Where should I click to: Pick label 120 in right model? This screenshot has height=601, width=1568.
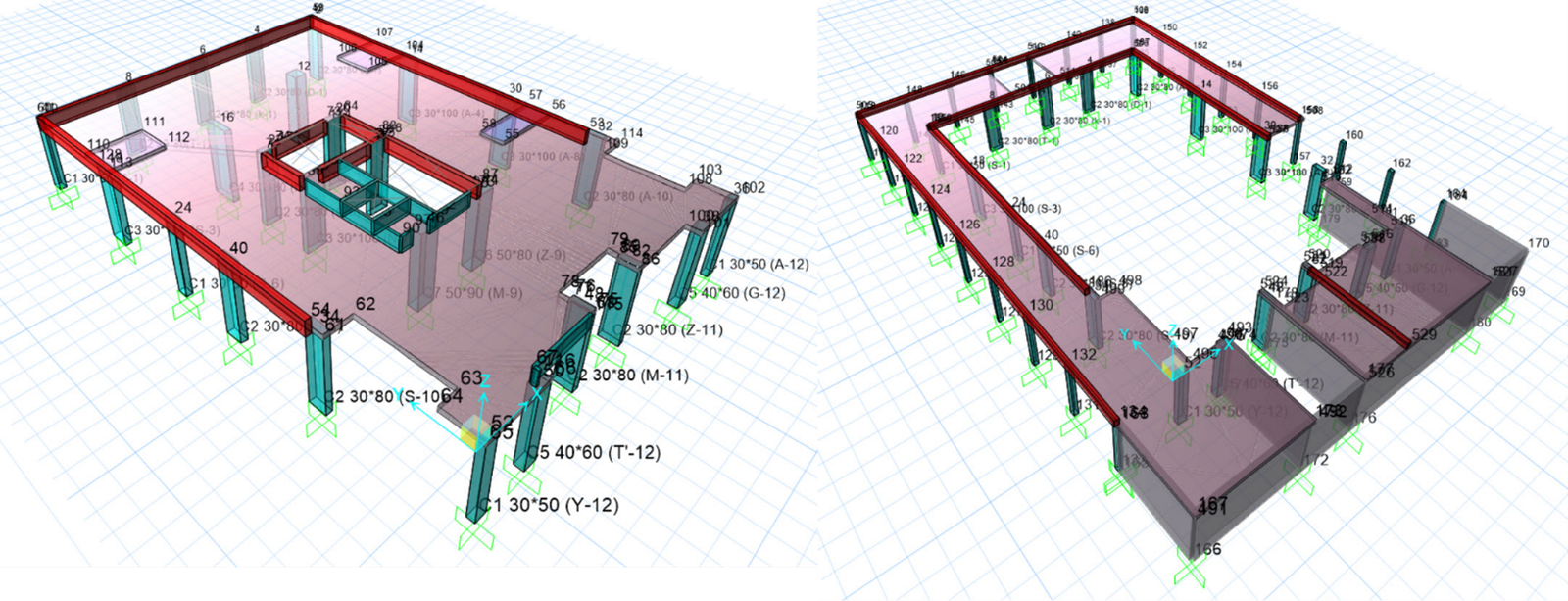point(889,130)
